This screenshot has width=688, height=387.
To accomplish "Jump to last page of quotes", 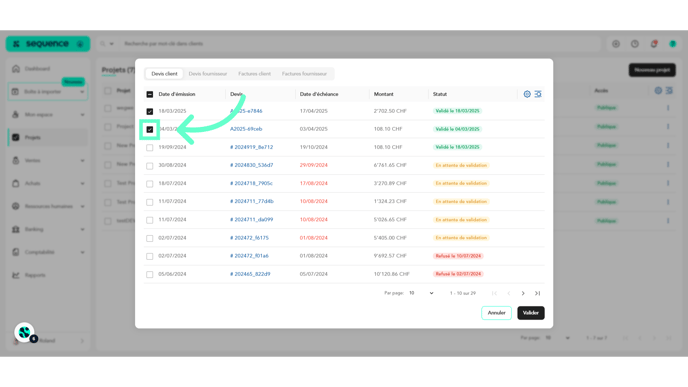I will [538, 293].
